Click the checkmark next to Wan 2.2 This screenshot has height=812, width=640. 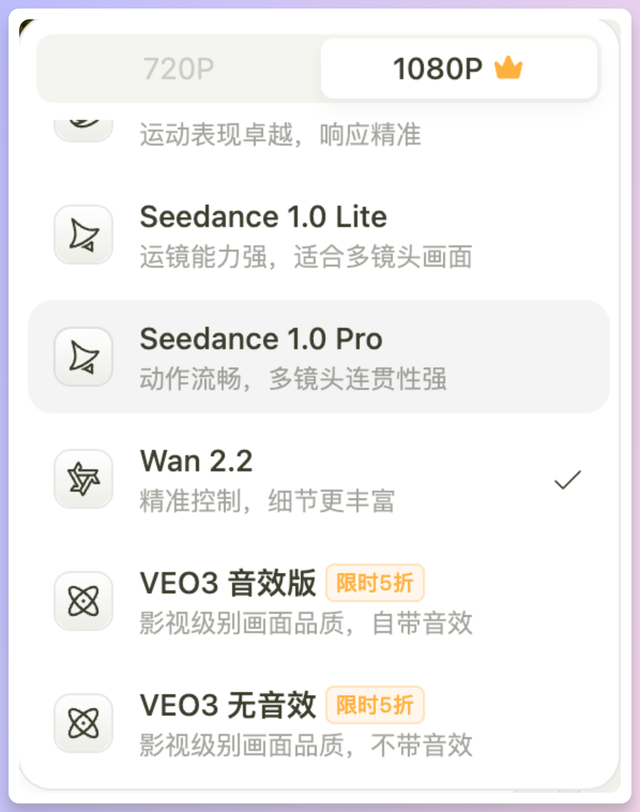pos(567,481)
